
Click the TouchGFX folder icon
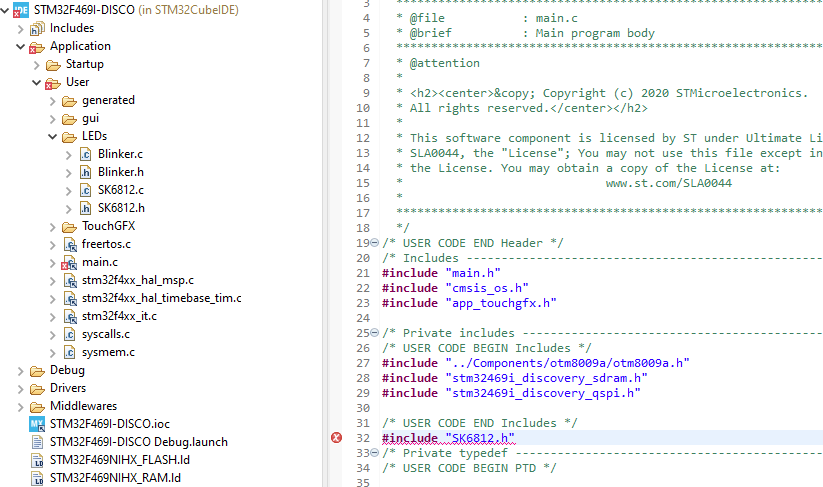click(x=69, y=227)
